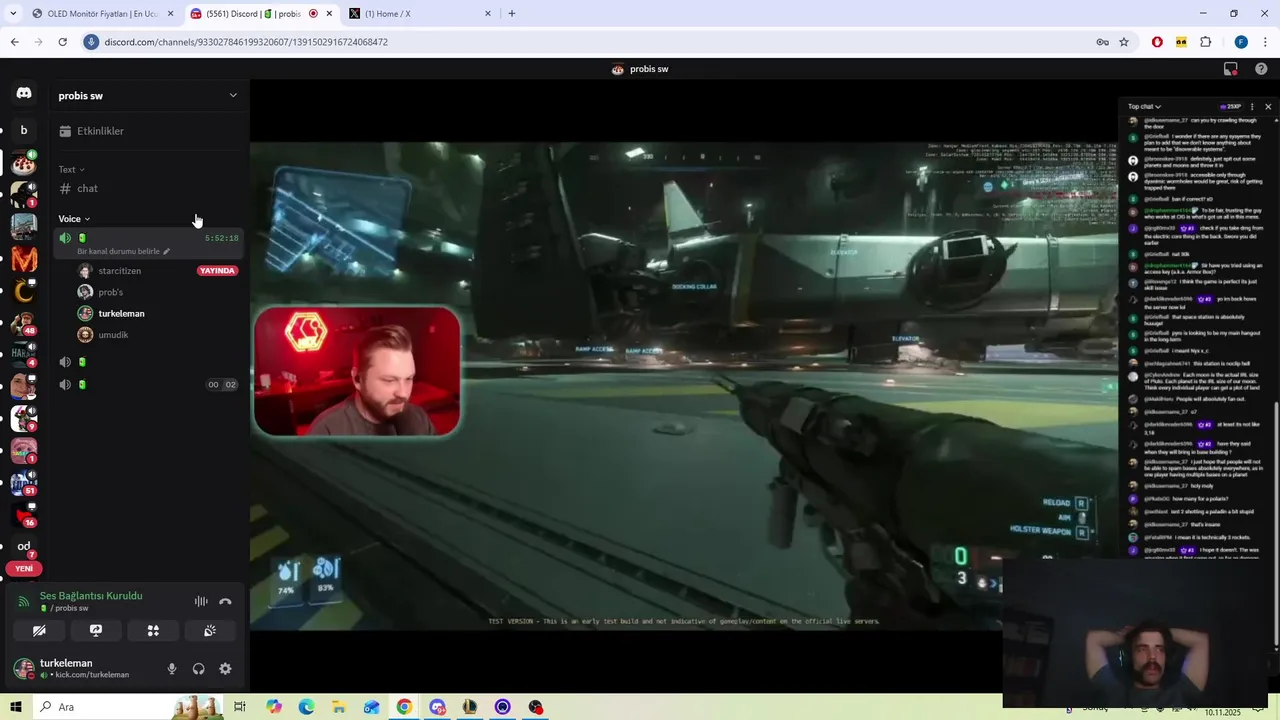Select turkeleman user in voice channel

(x=121, y=313)
